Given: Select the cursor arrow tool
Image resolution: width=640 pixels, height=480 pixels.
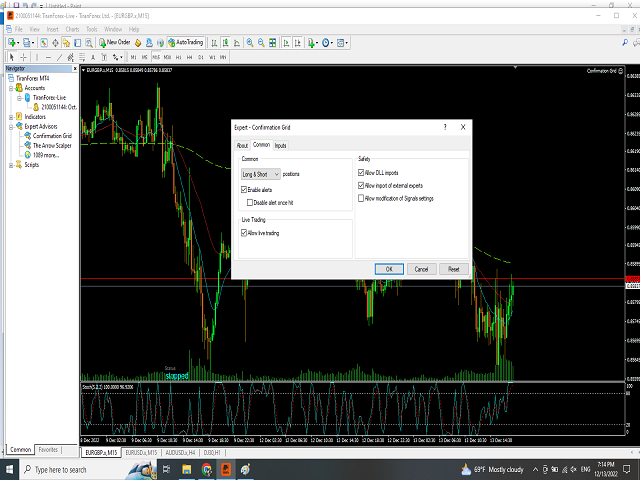Looking at the screenshot, I should [x=12, y=57].
